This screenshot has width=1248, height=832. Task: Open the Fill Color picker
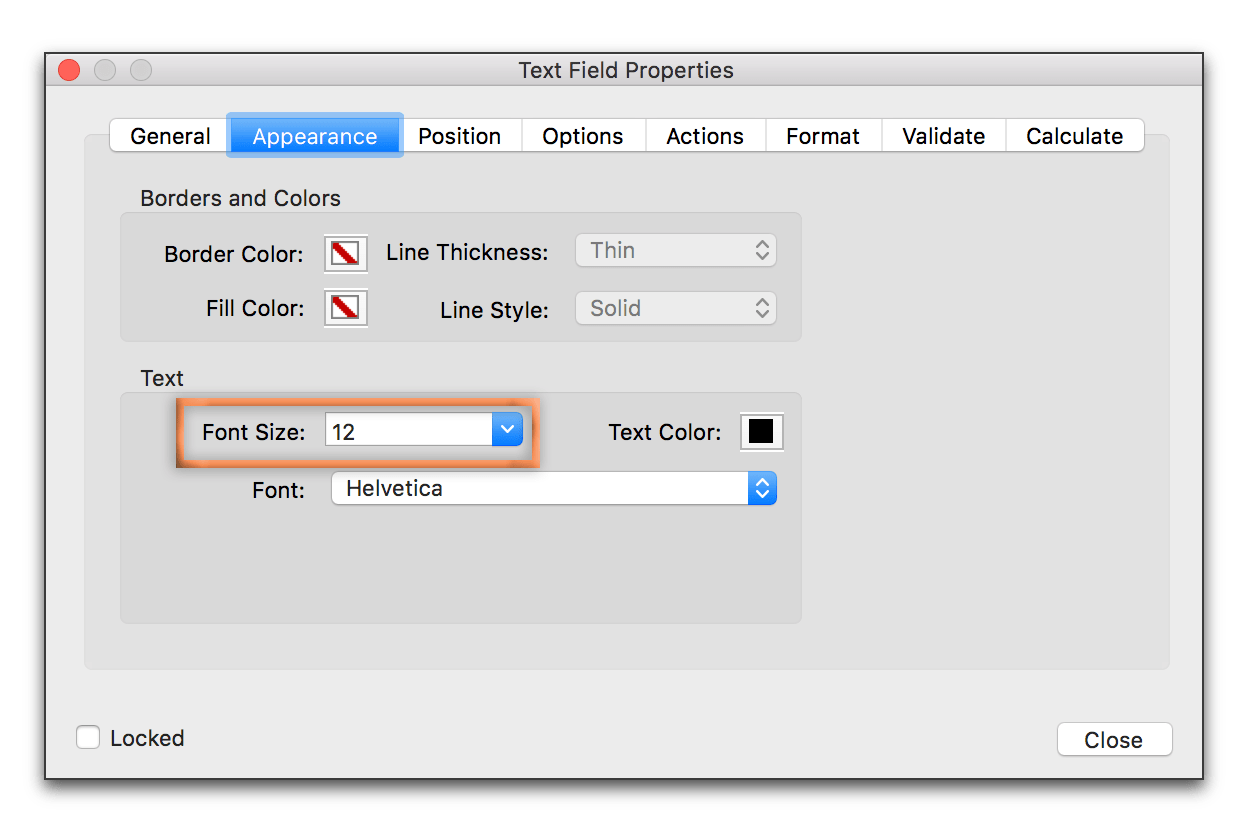coord(345,308)
